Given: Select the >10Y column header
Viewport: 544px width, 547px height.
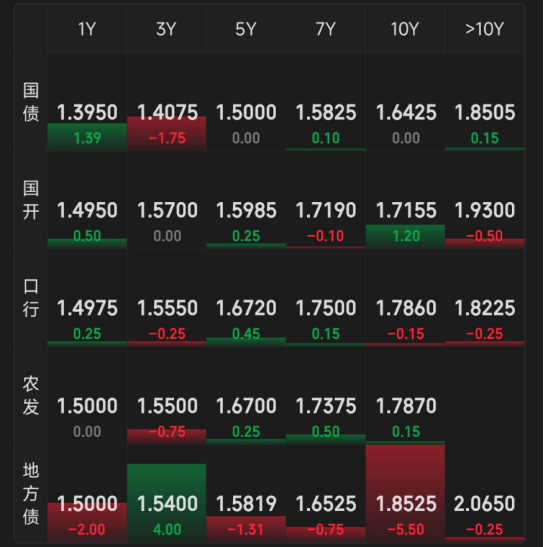Looking at the screenshot, I should (x=485, y=29).
